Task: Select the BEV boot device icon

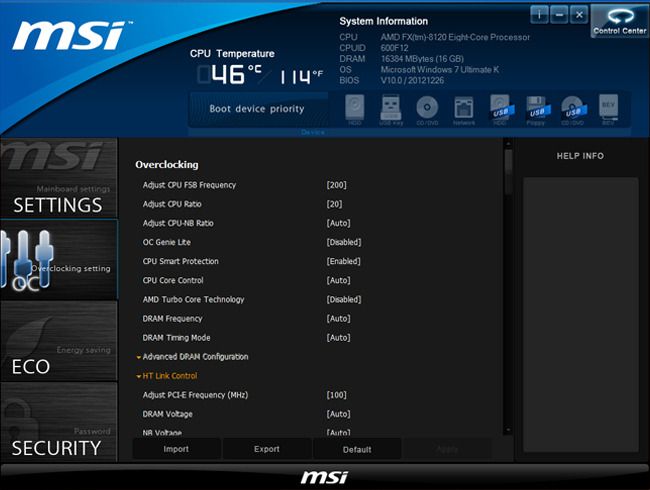Action: click(608, 109)
